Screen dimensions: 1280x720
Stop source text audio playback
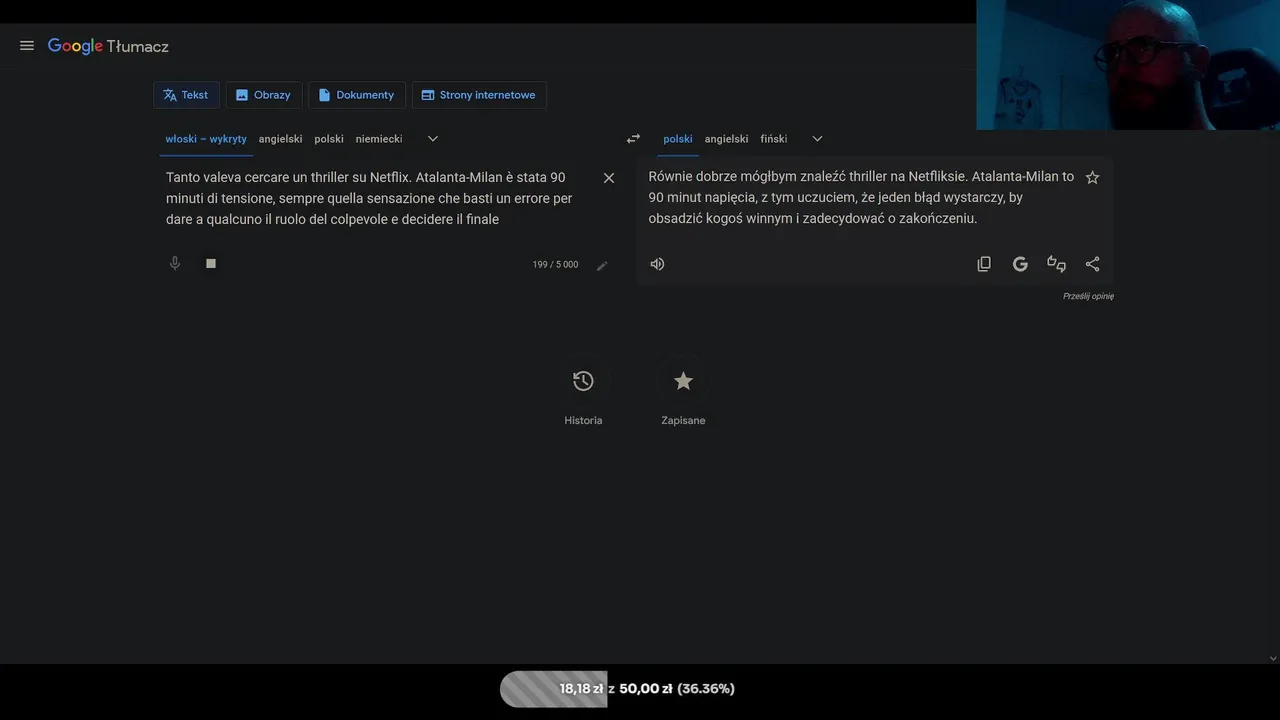pyautogui.click(x=211, y=263)
